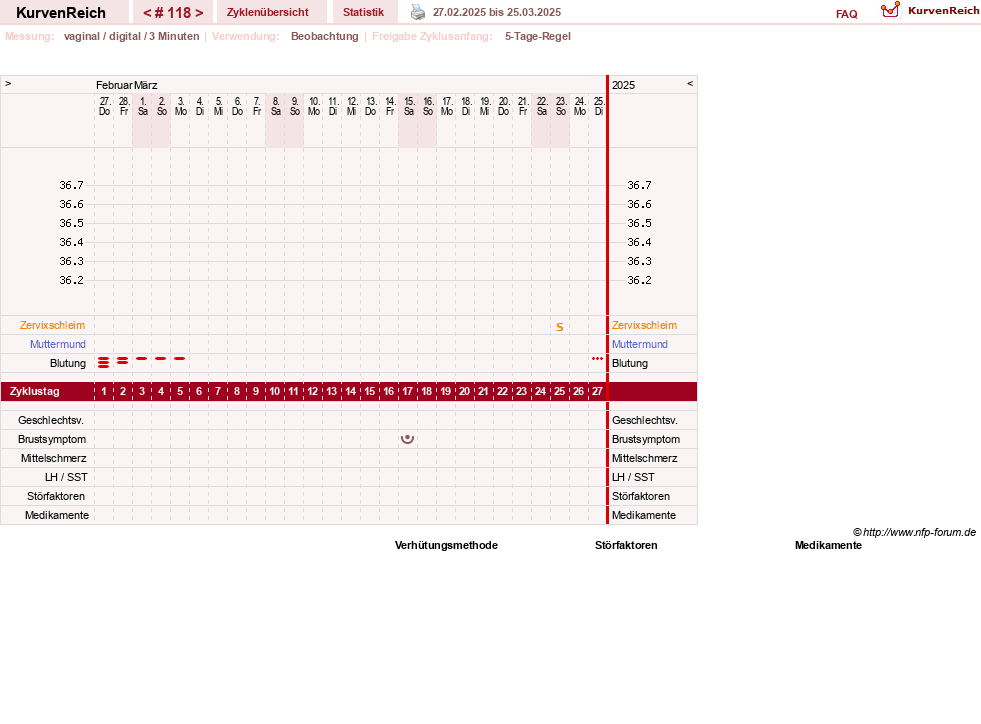Click the left LH / SST row label
Viewport: 981px width, 724px height.
(x=66, y=477)
